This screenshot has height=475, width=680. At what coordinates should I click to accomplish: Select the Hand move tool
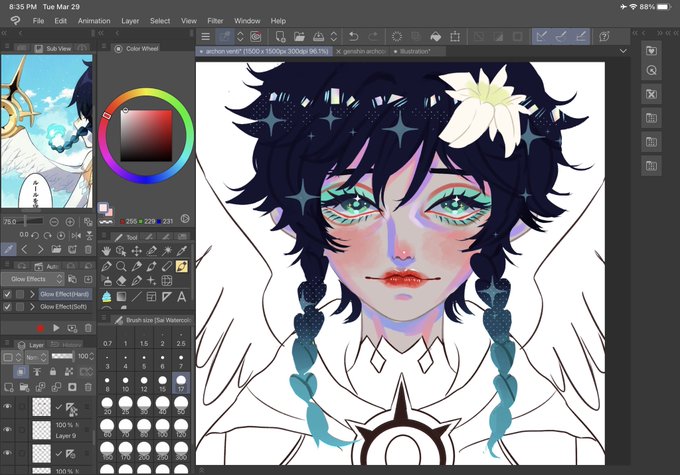tap(106, 251)
